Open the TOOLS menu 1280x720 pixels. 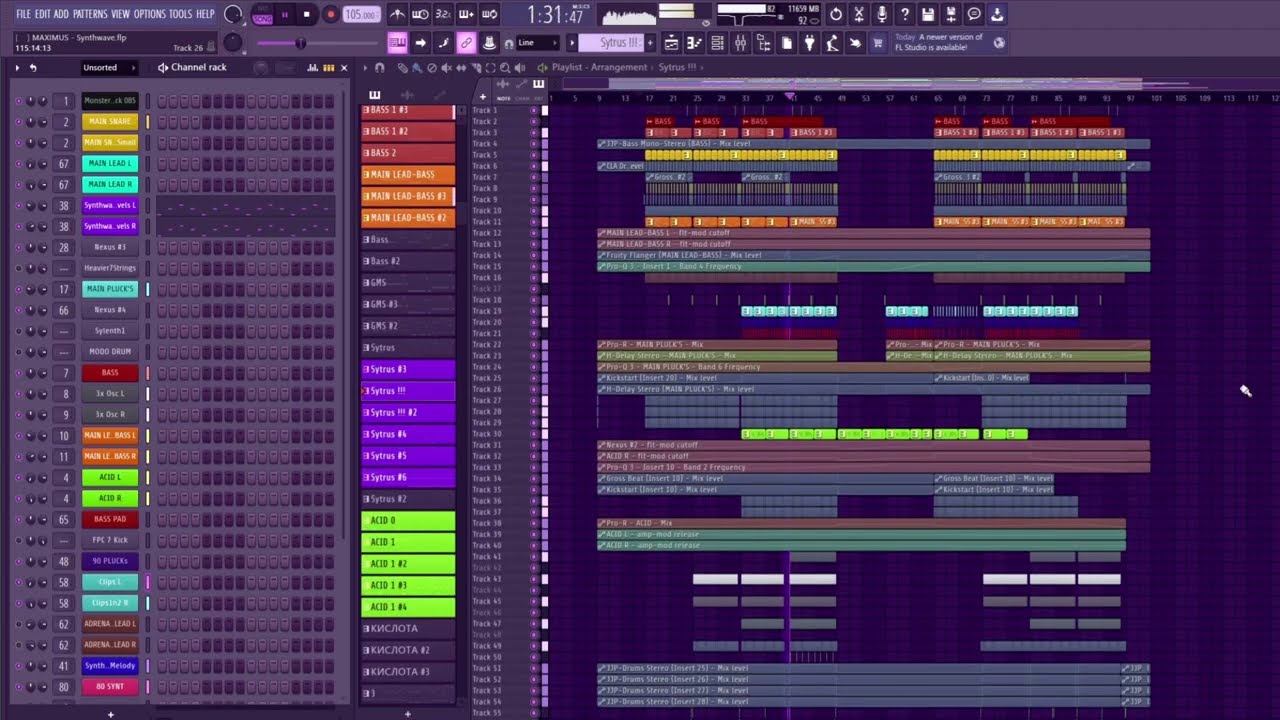[180, 14]
